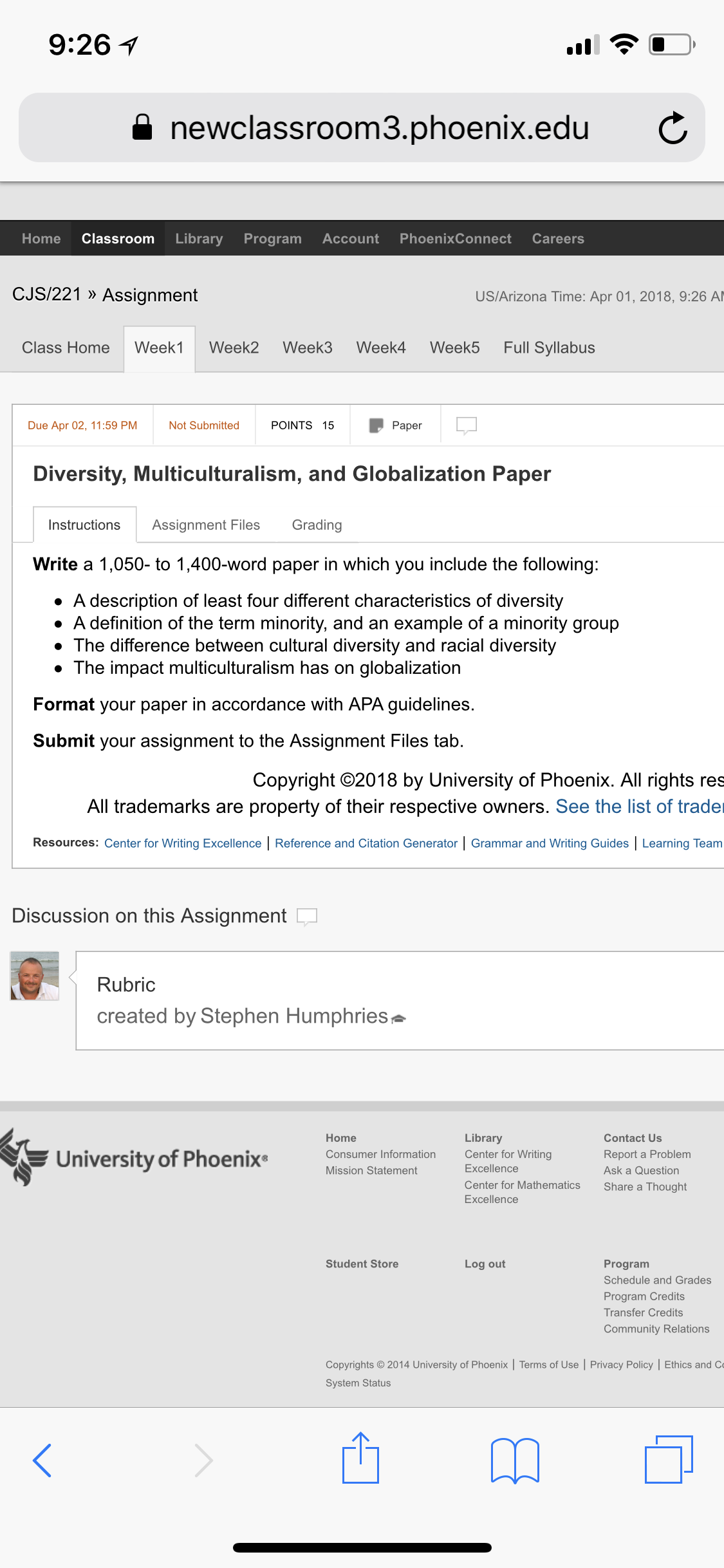
Task: Open PhoenixConnect in the navigation bar
Action: [x=455, y=239]
